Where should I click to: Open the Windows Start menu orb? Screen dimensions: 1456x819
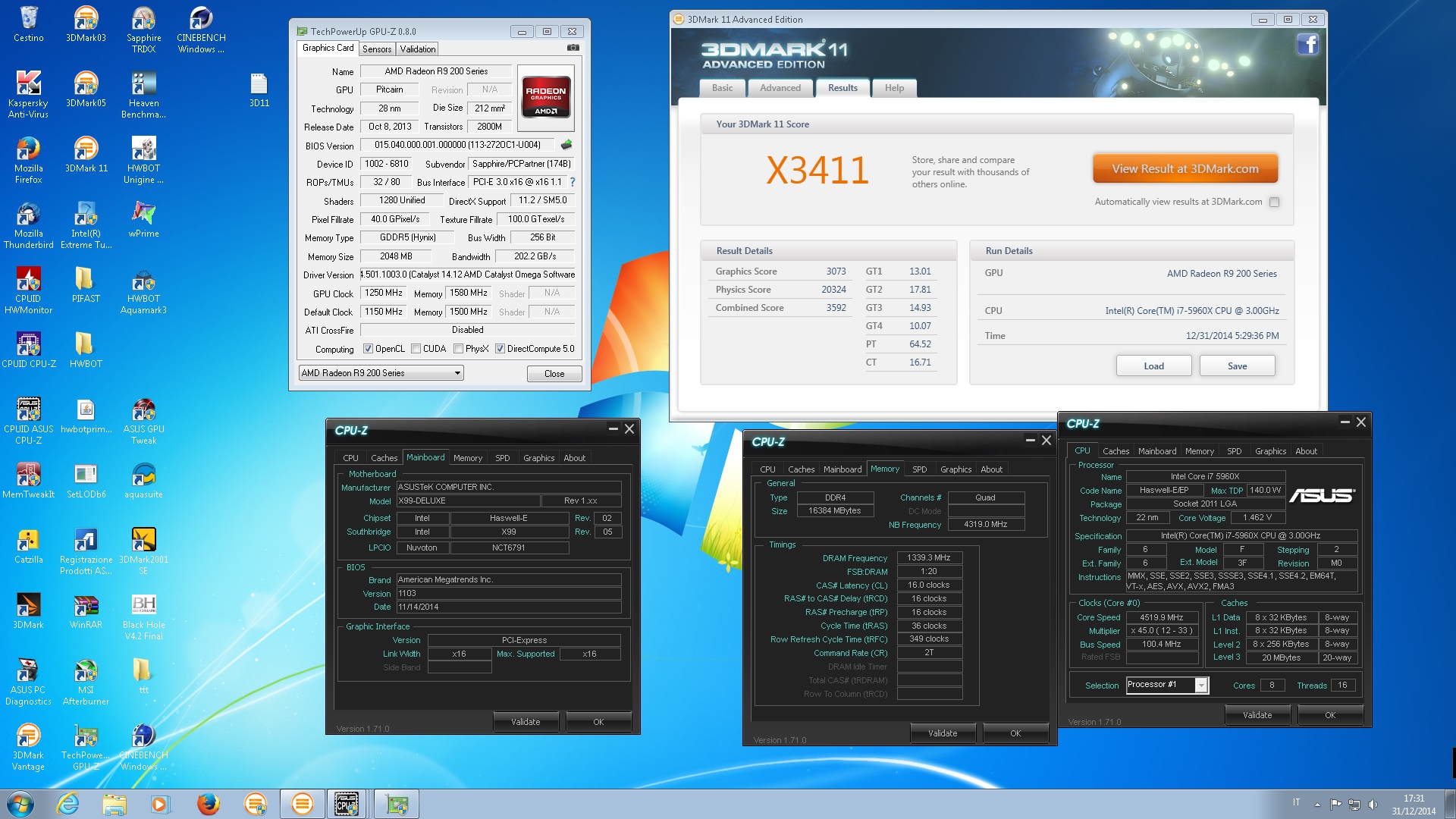coord(20,804)
